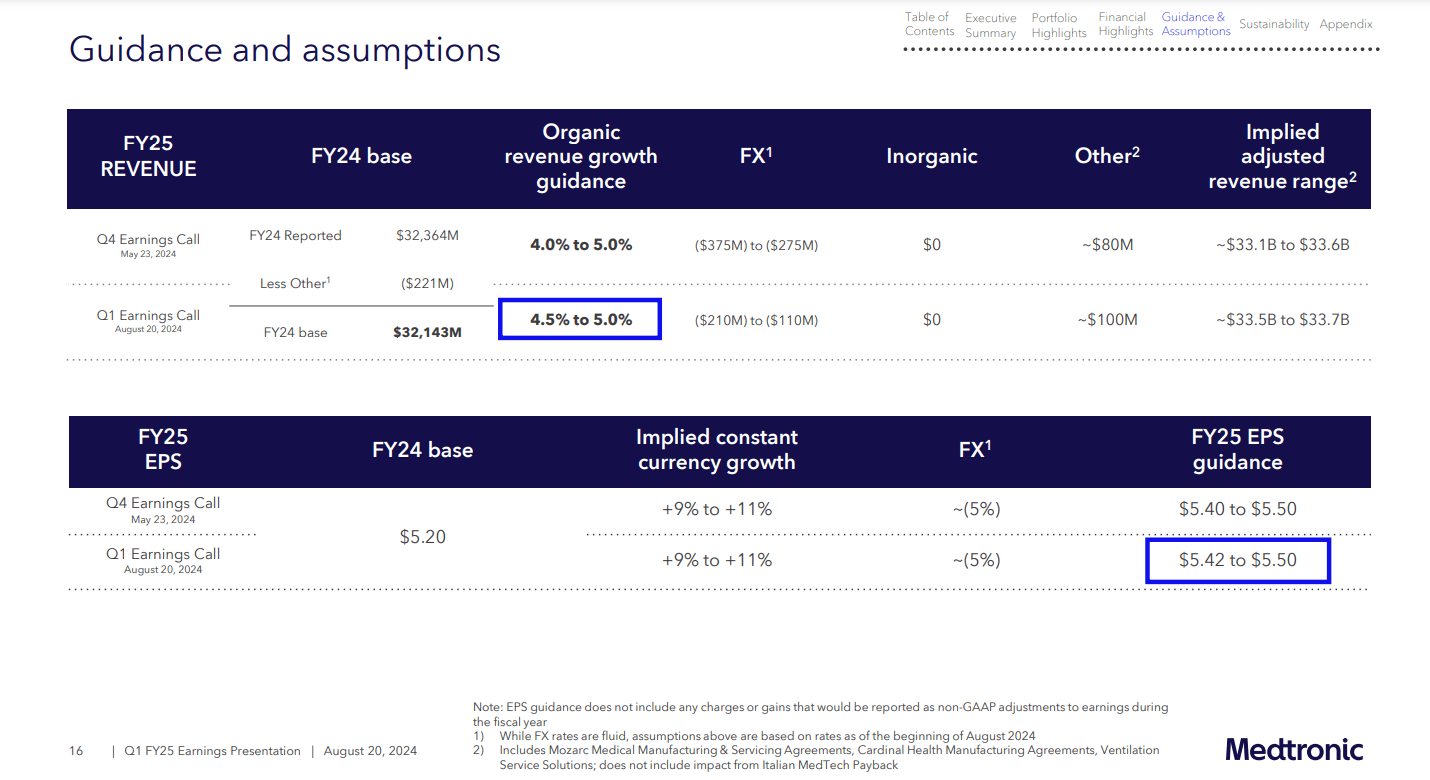Switch to the Portfolio Highlights tab
Screen dimensions: 1430x780
(1058, 25)
